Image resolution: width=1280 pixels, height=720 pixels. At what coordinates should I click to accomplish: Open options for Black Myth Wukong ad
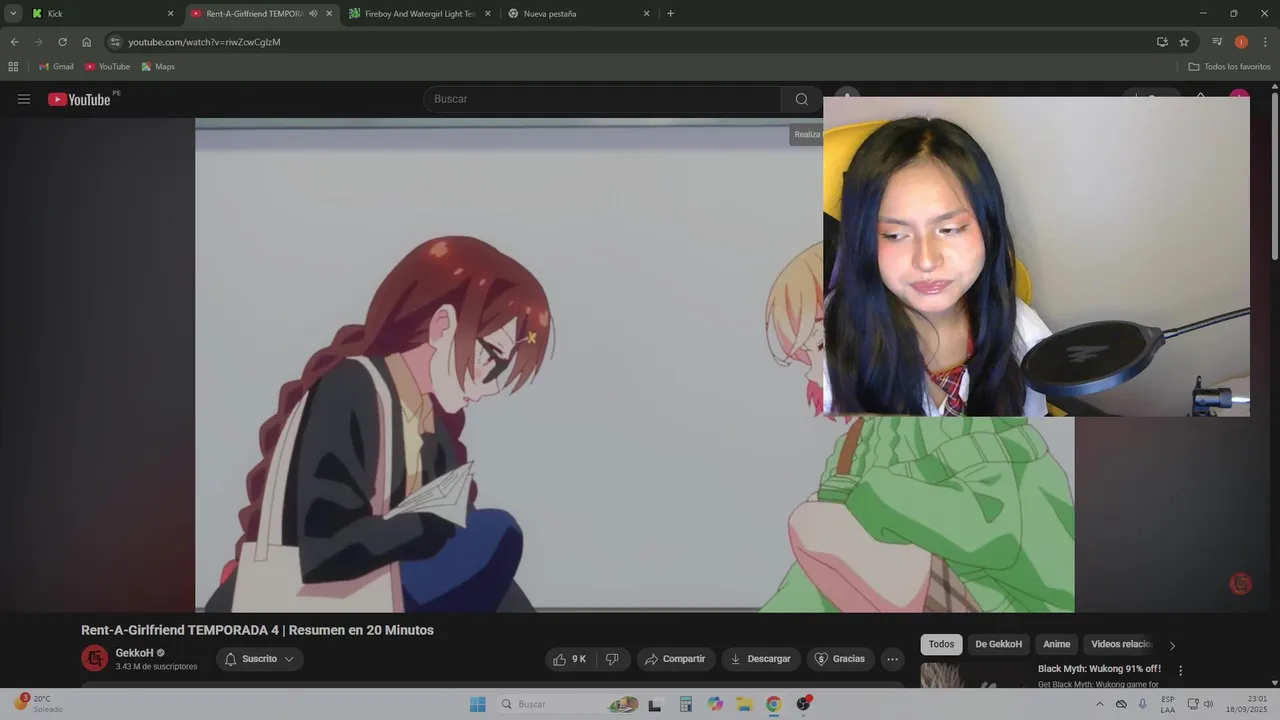(1180, 670)
